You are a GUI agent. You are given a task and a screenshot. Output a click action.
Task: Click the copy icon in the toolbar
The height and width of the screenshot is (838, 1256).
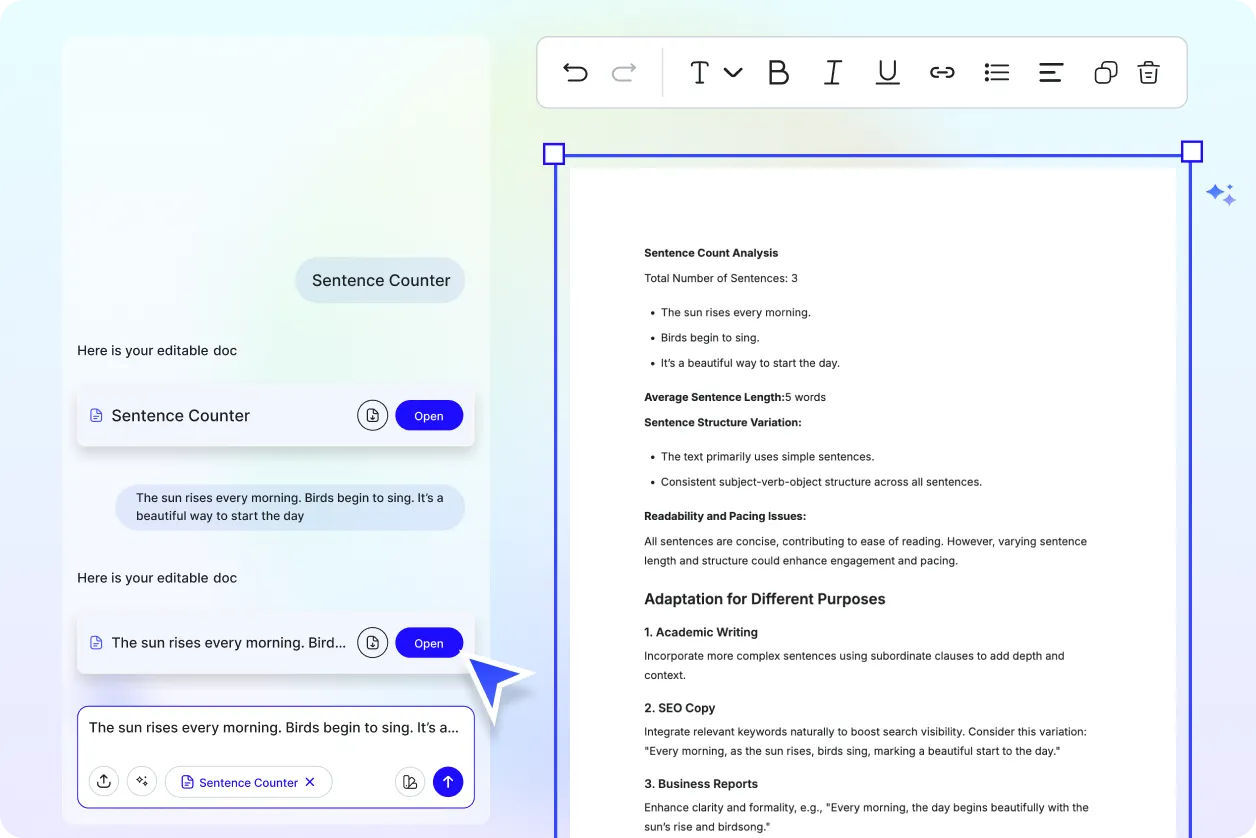[1104, 72]
